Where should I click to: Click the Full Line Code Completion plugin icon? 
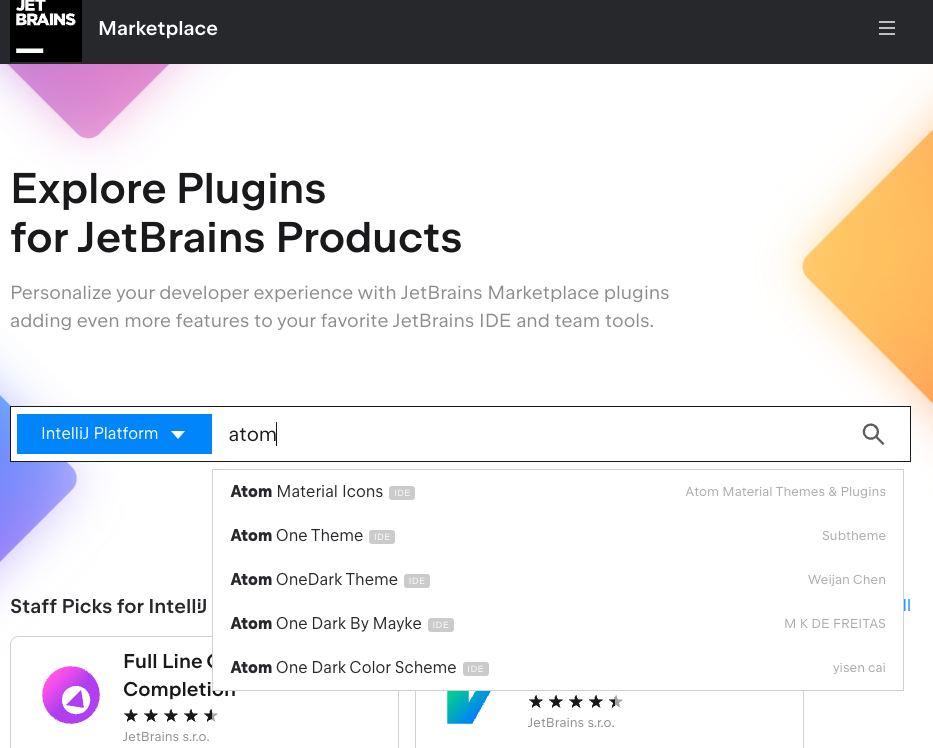pos(71,695)
